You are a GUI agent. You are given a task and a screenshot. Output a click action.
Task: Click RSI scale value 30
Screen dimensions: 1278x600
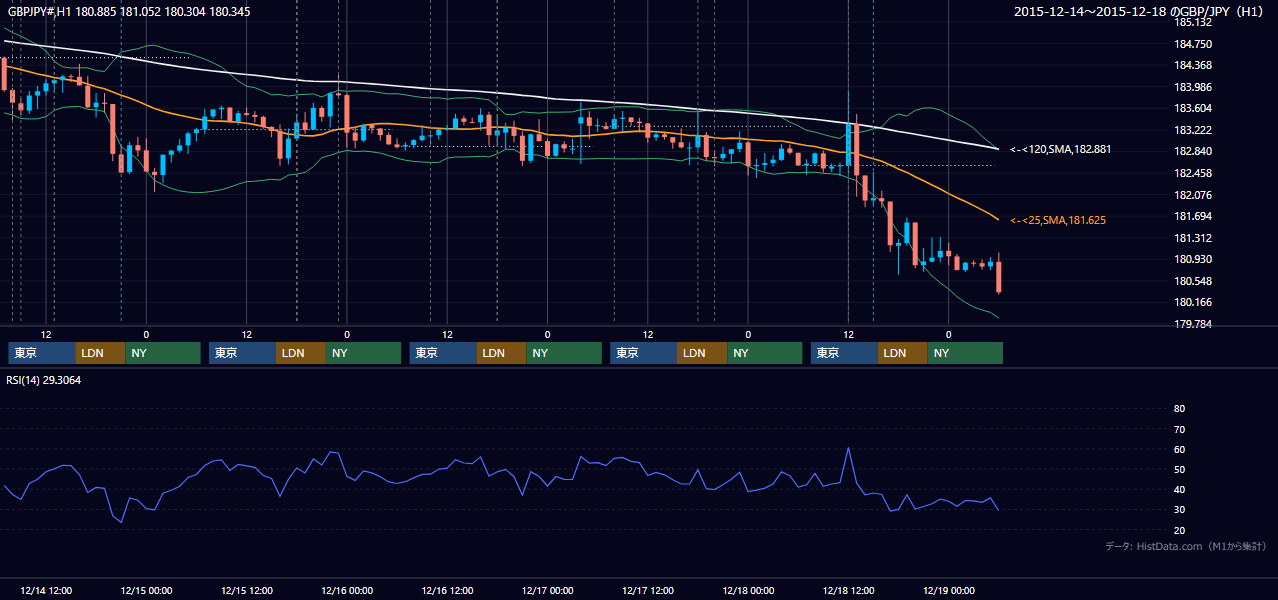coord(1179,510)
